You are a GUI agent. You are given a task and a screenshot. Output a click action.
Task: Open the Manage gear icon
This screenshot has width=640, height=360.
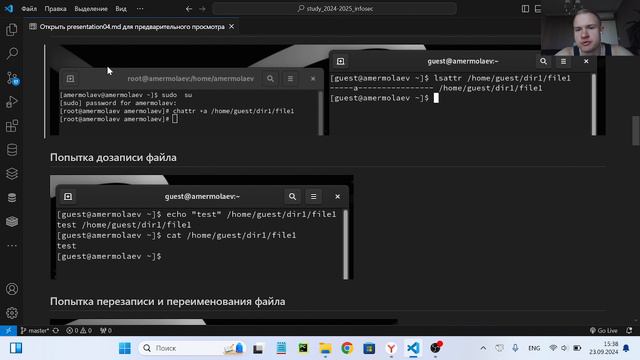click(12, 313)
